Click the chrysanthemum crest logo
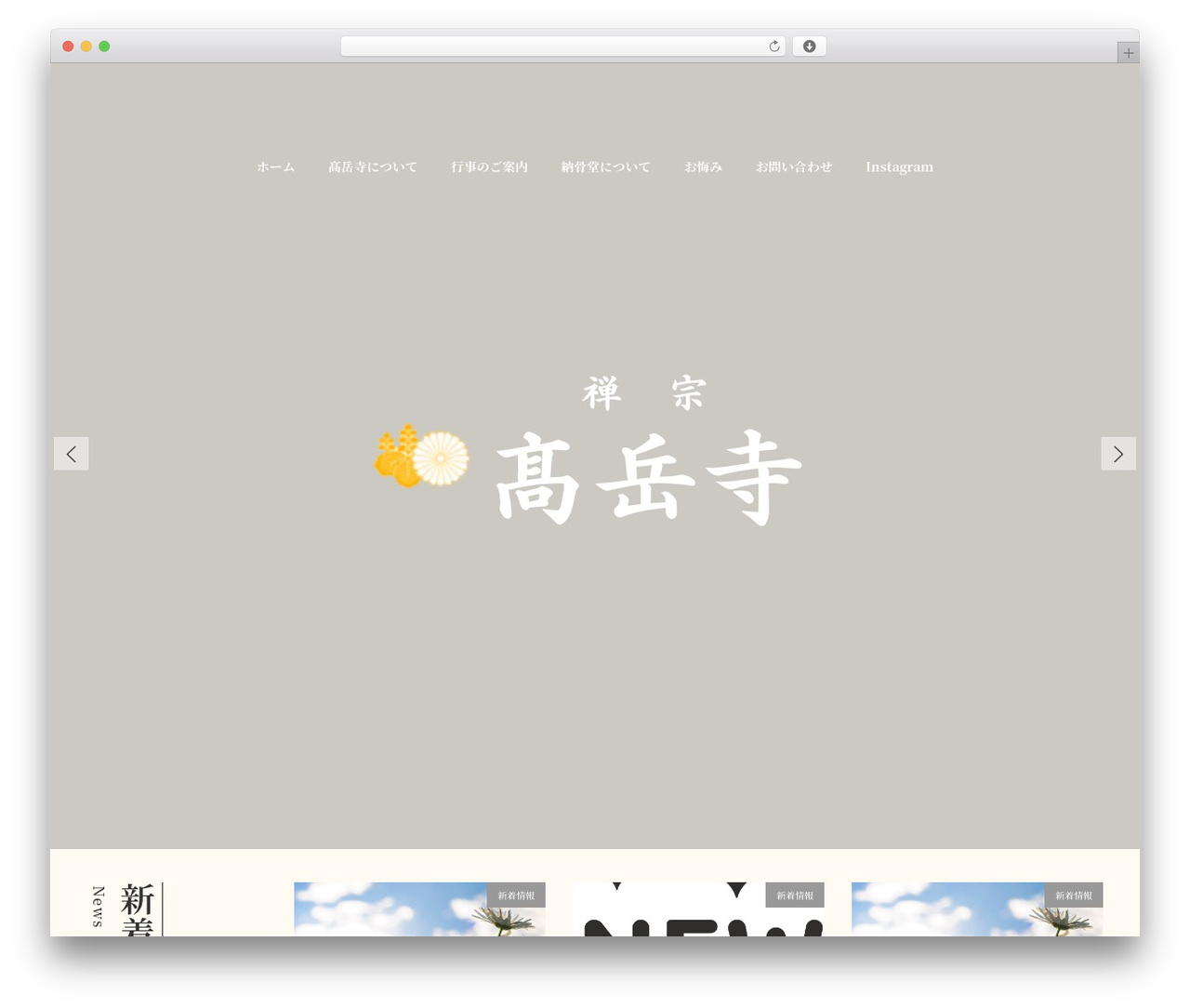Viewport: 1190px width, 1008px height. [422, 456]
